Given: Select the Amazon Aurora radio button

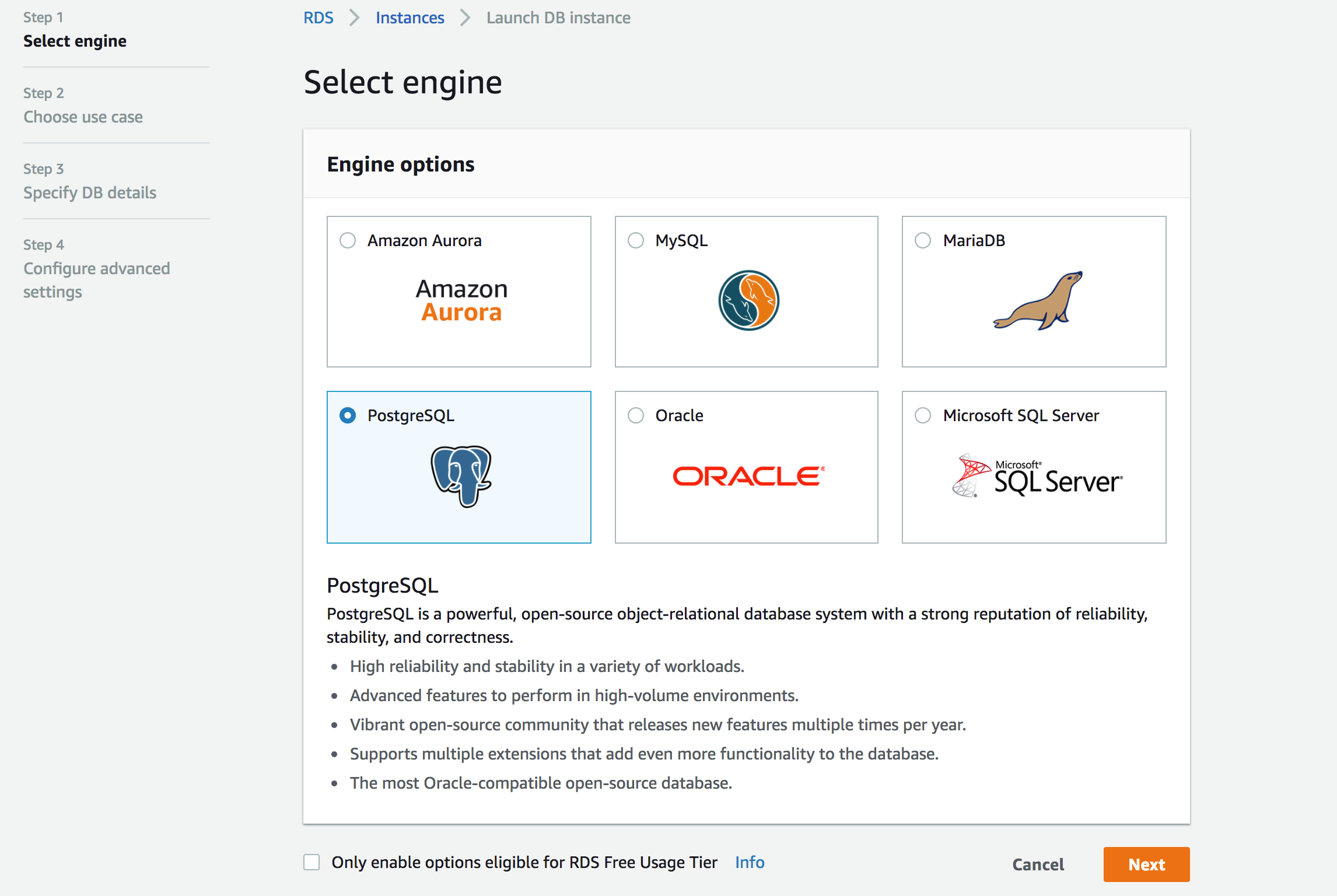Looking at the screenshot, I should pos(348,240).
